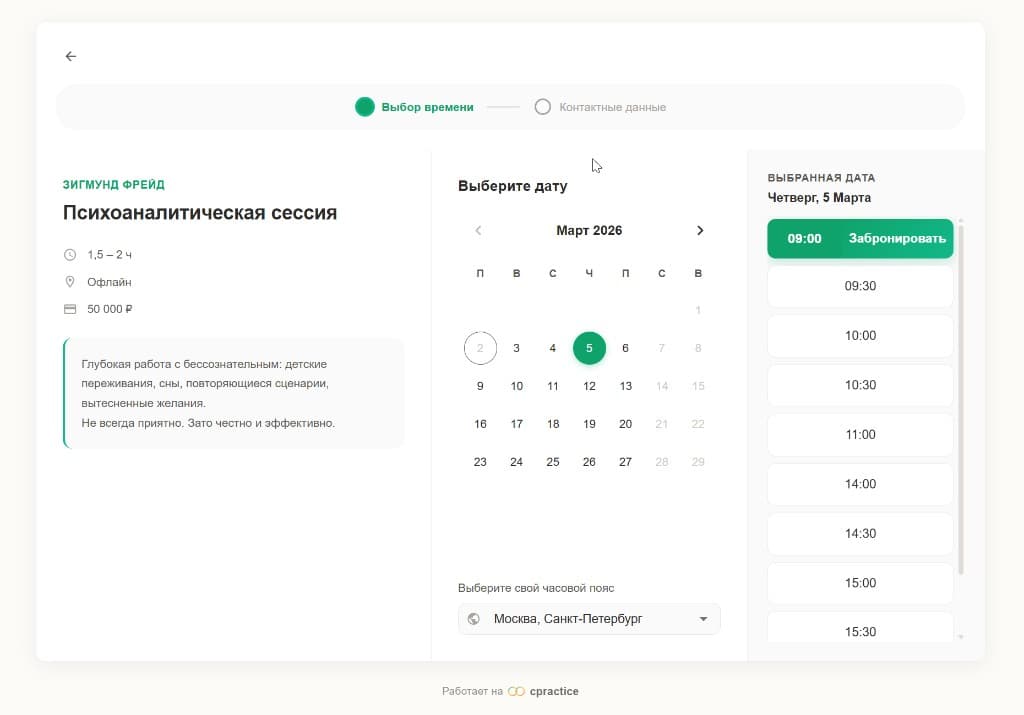This screenshot has width=1024, height=715.
Task: Click the location pin icon beside Офлайн
Action: coord(70,281)
